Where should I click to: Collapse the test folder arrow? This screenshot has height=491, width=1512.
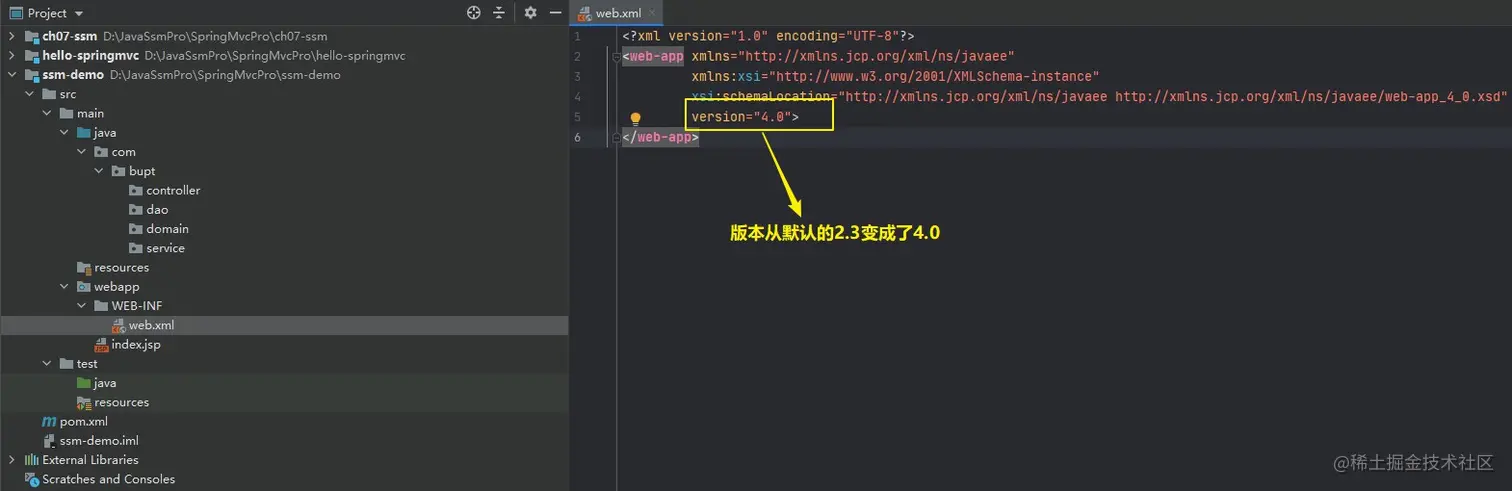coord(47,364)
